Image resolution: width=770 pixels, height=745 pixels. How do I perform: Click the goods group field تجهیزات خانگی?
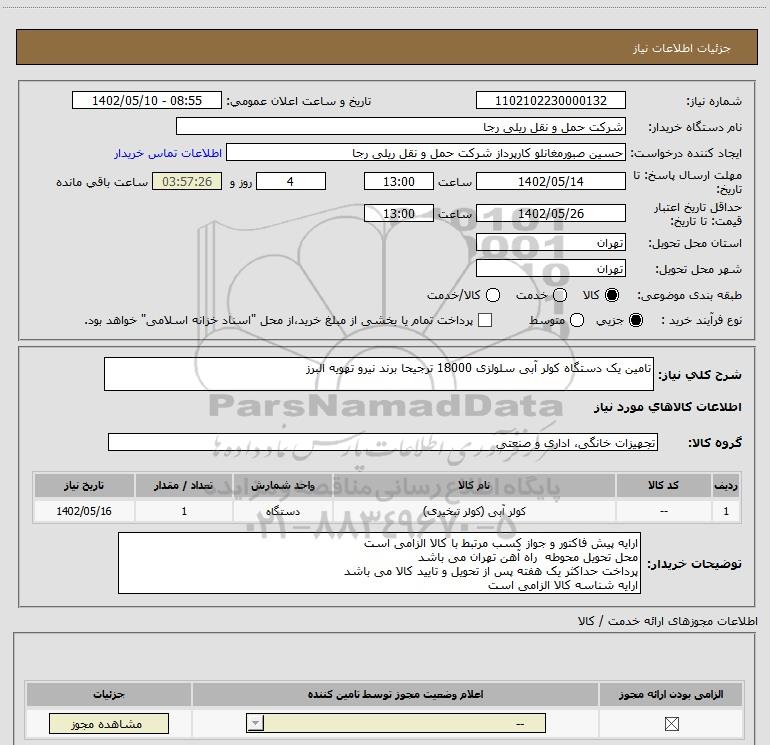[x=383, y=442]
